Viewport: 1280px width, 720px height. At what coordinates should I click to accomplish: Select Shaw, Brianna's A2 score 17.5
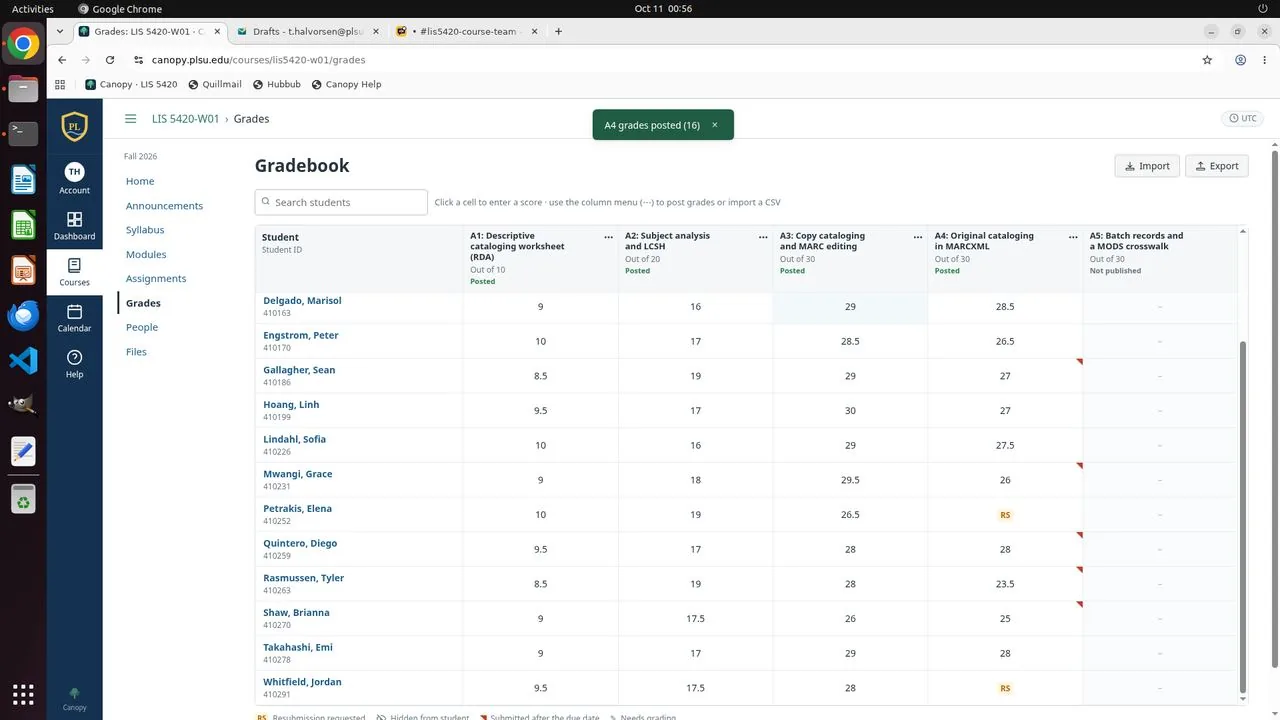(x=695, y=619)
